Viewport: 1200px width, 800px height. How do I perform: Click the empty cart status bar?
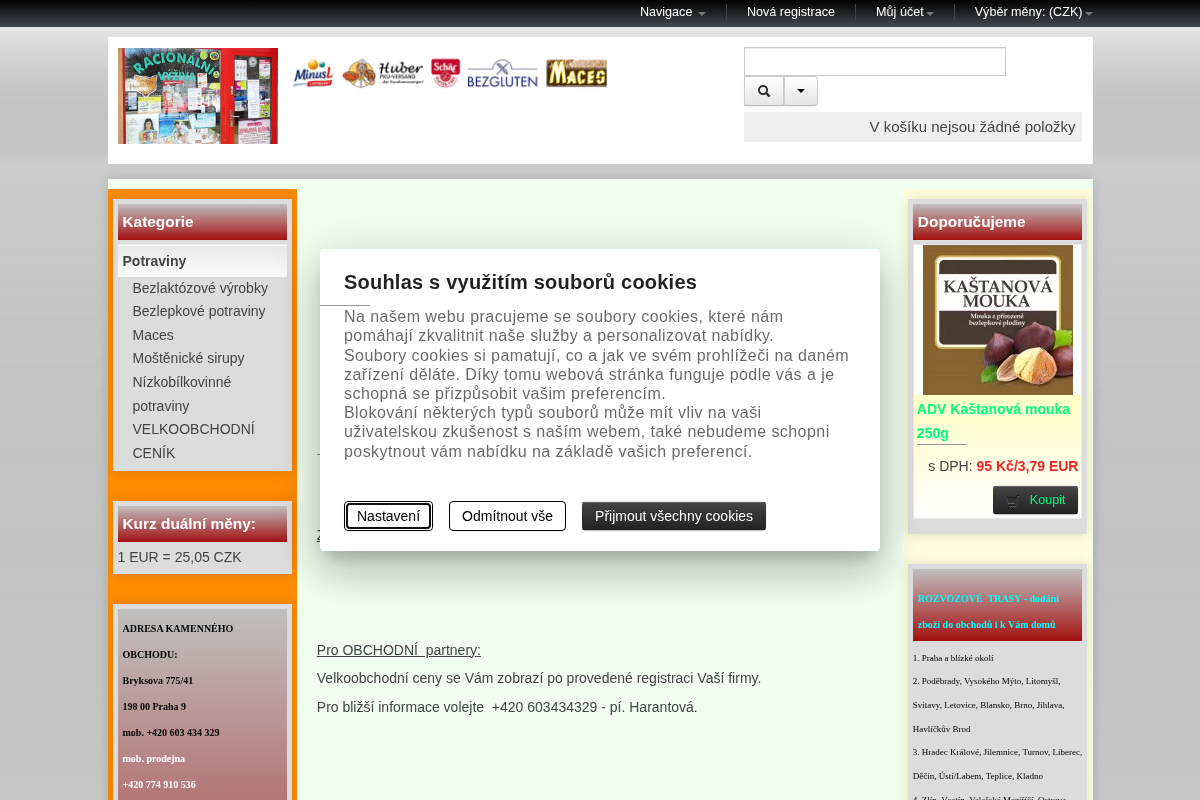(913, 127)
